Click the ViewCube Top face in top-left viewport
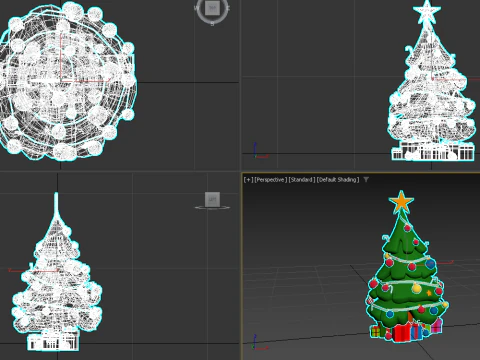 point(212,8)
